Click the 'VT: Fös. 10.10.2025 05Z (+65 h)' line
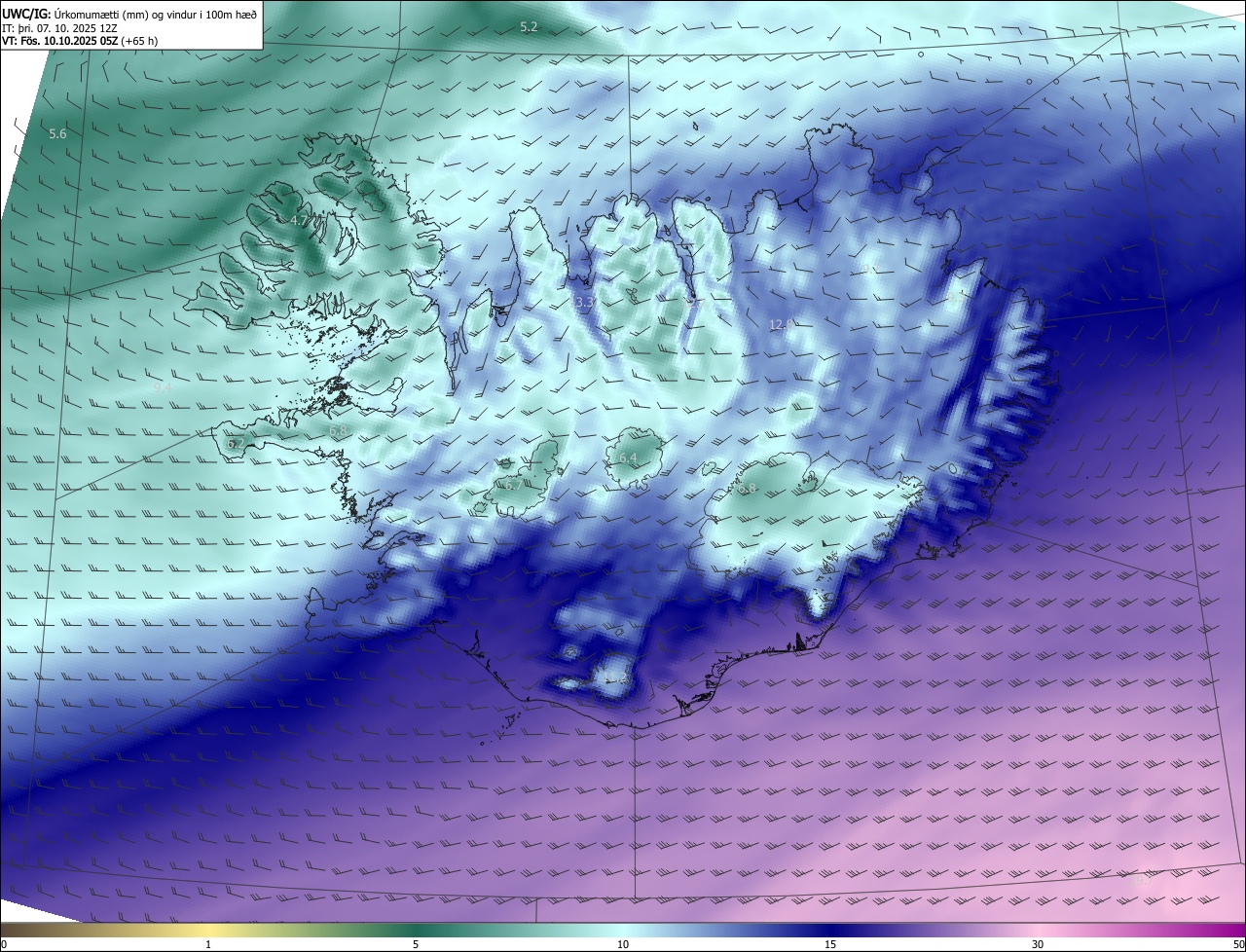The width and height of the screenshot is (1246, 952). (80, 41)
